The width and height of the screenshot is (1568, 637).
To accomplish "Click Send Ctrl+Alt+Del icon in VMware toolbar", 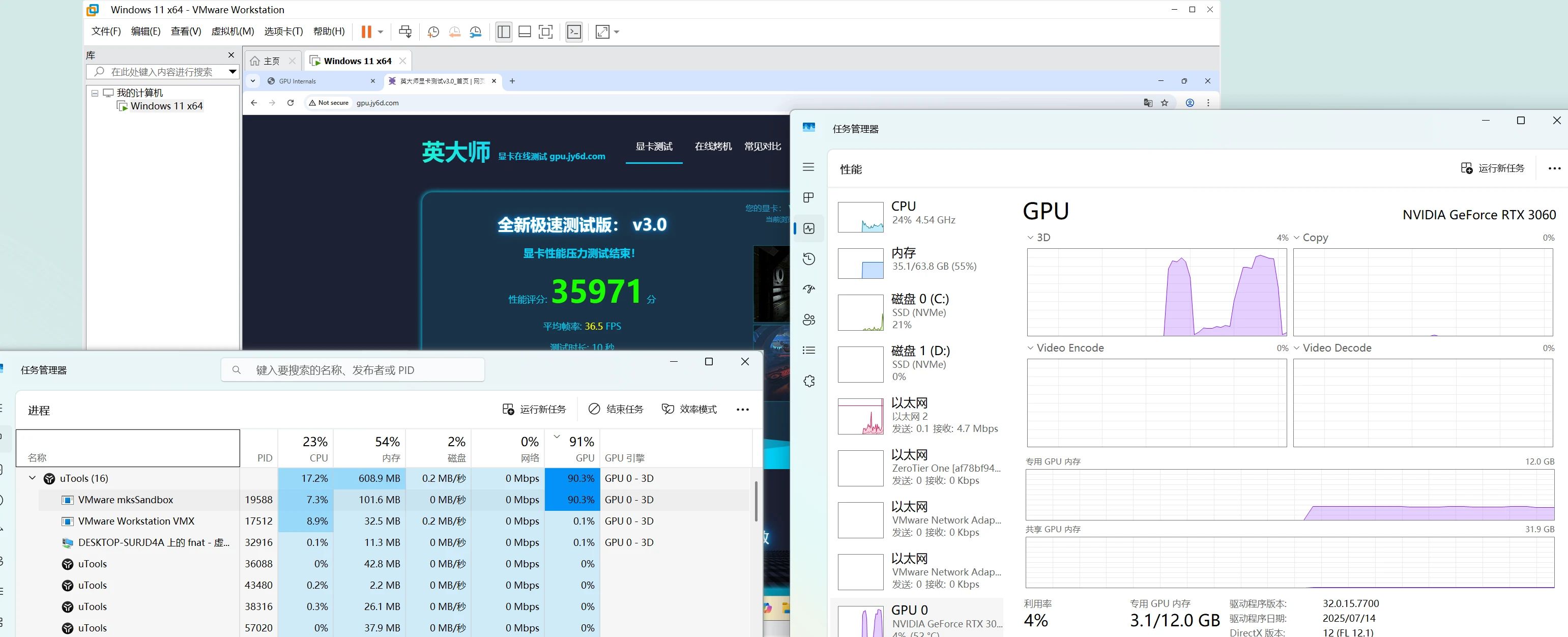I will tap(405, 32).
